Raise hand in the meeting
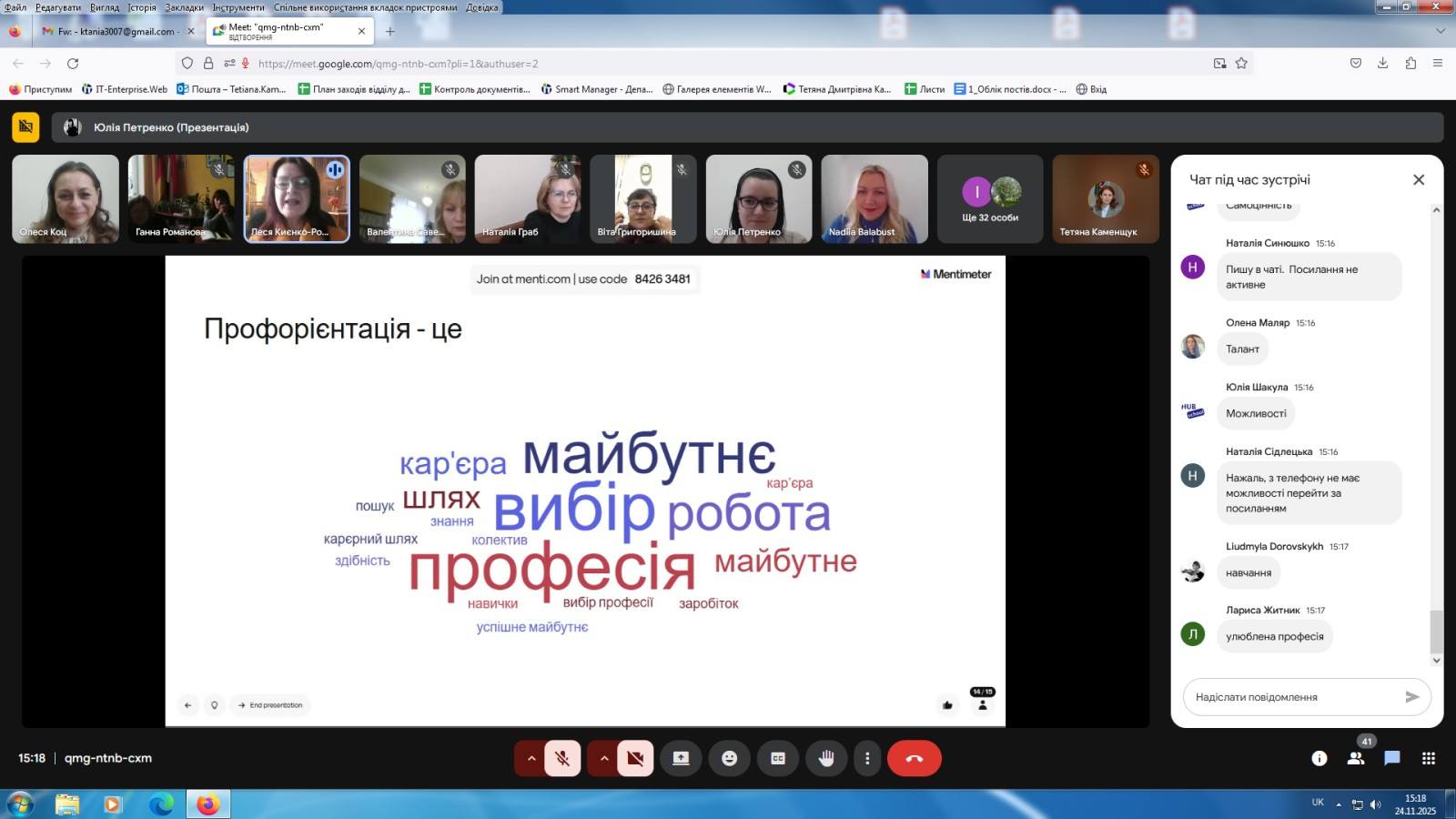 [x=825, y=758]
